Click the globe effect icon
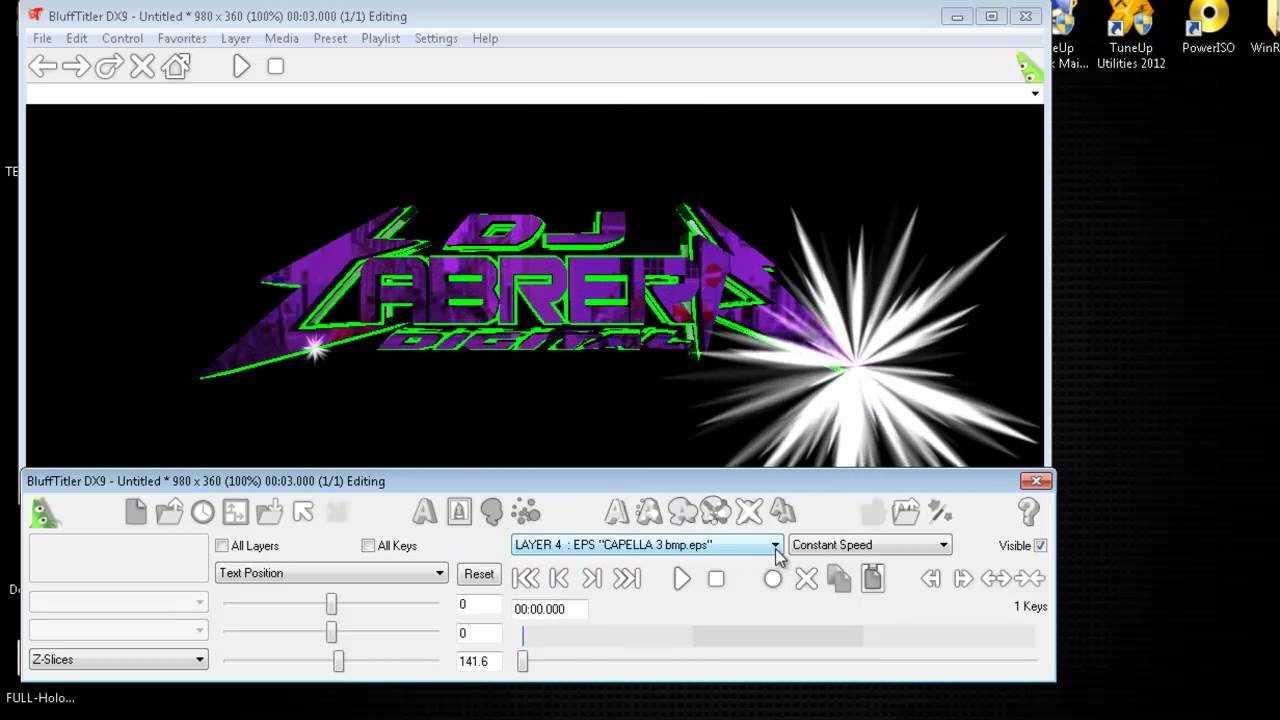The image size is (1280, 720). pos(716,512)
